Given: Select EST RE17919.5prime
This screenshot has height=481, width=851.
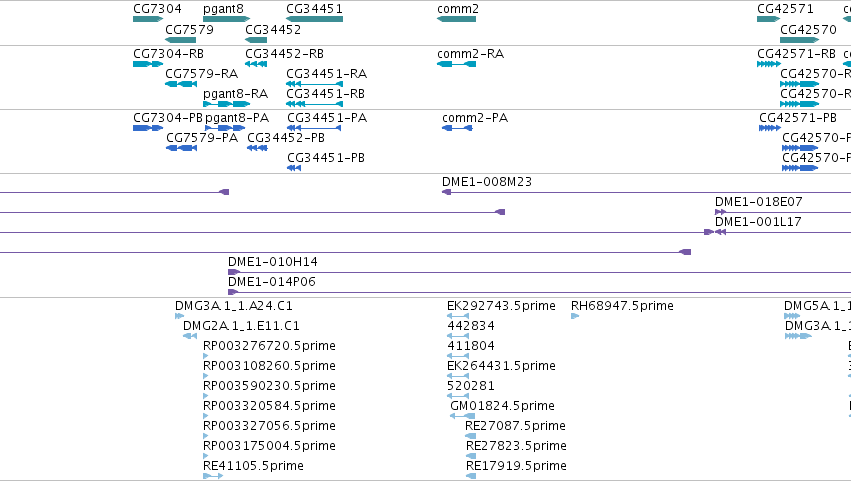Looking at the screenshot, I should point(516,466).
